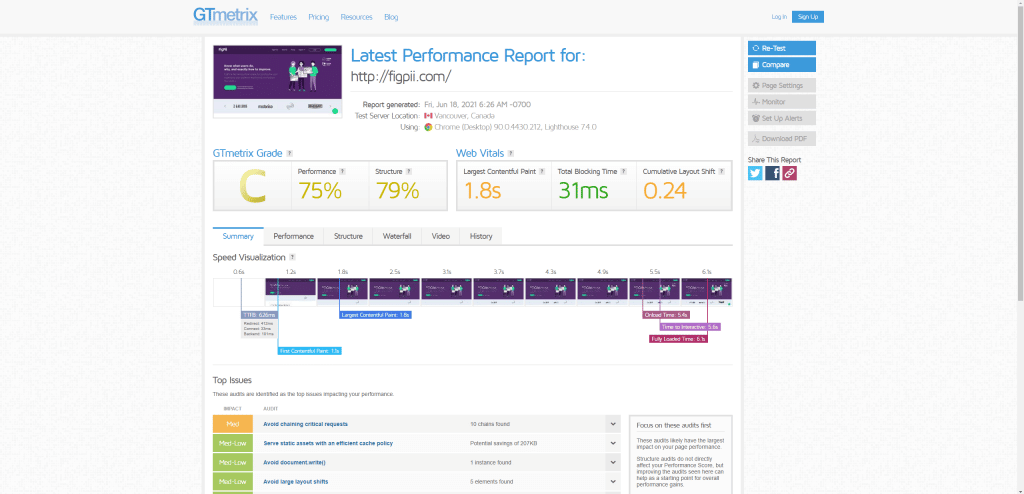The image size is (1024, 494).
Task: Click the Log In link
Action: pyautogui.click(x=779, y=17)
